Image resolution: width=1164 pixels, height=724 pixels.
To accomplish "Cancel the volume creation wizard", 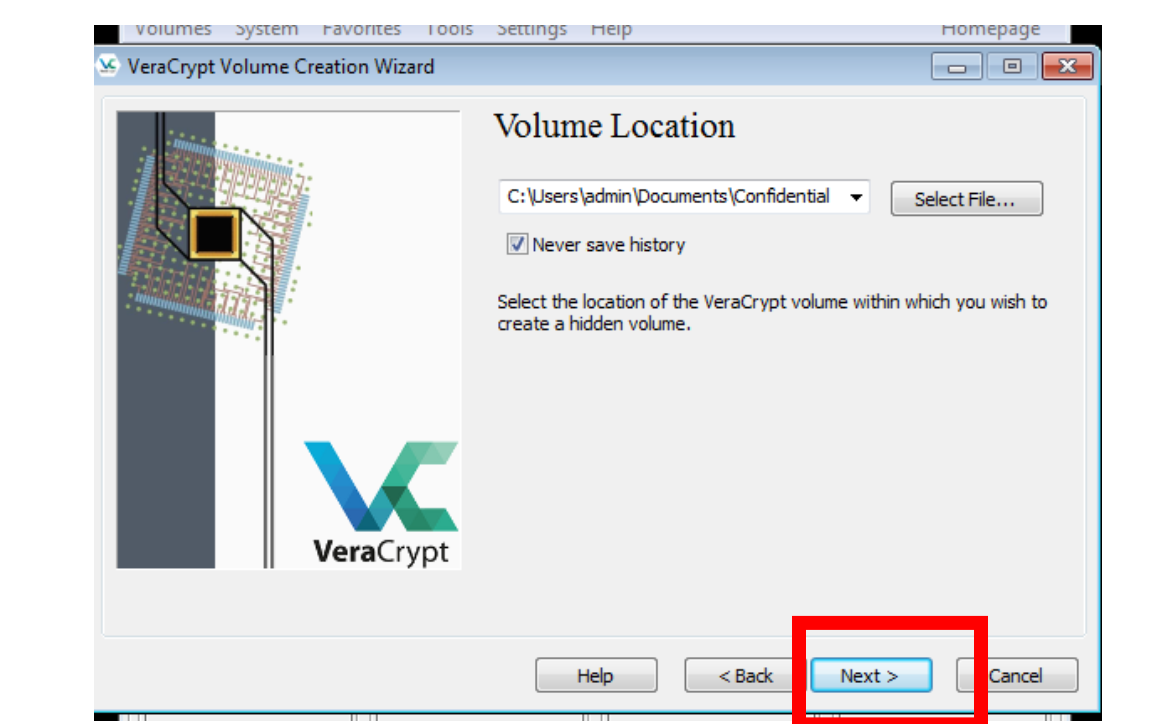I will tap(1017, 675).
